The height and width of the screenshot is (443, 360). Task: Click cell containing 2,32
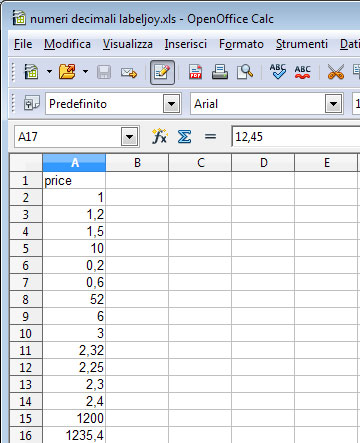pos(74,350)
